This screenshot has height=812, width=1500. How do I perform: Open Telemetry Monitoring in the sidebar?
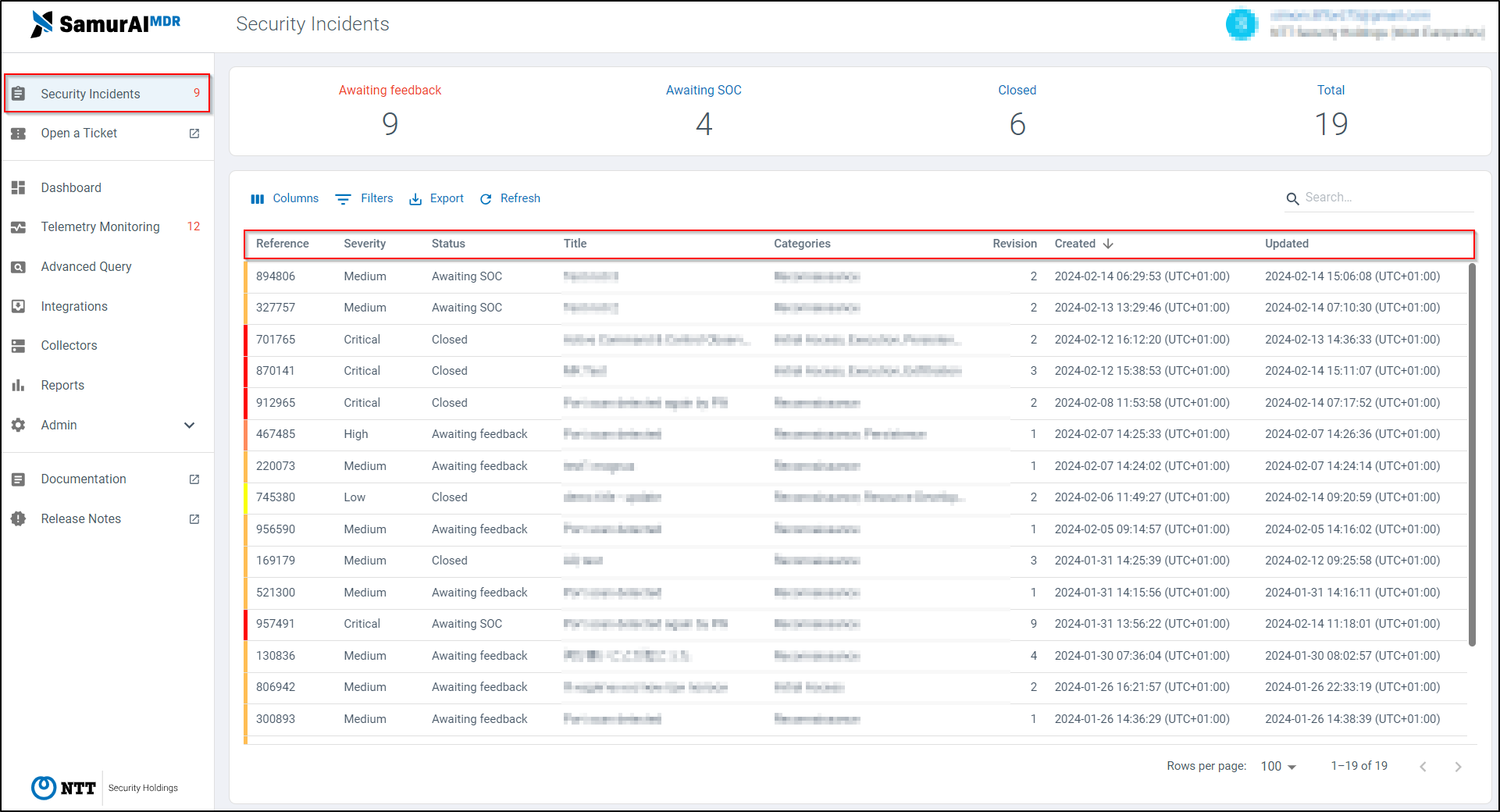coord(107,227)
